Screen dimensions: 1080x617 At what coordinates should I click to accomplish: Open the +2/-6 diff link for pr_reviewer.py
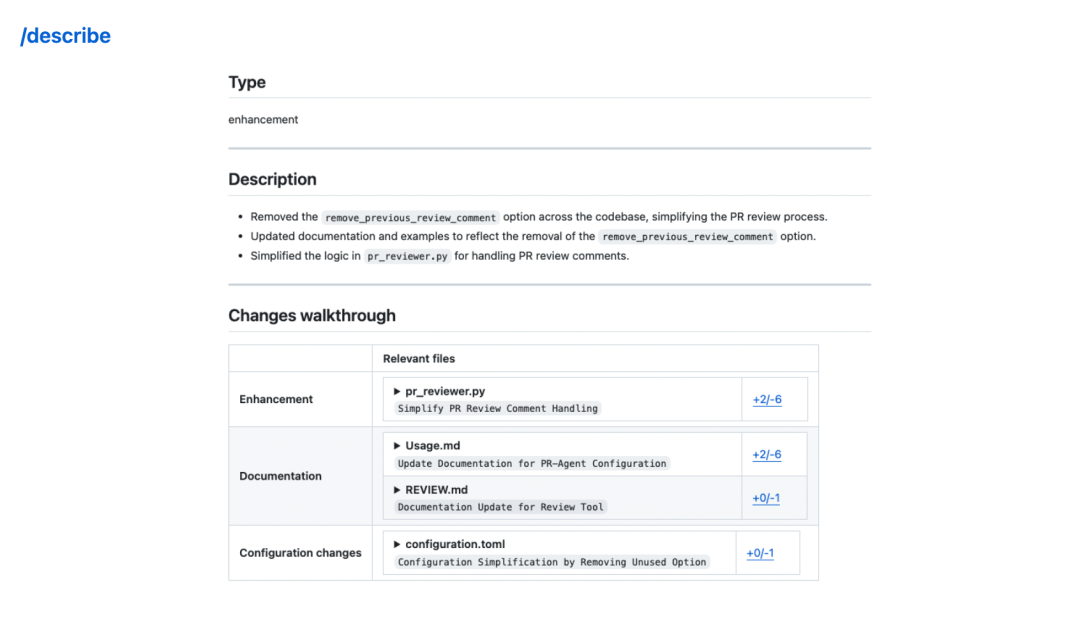[x=767, y=400]
